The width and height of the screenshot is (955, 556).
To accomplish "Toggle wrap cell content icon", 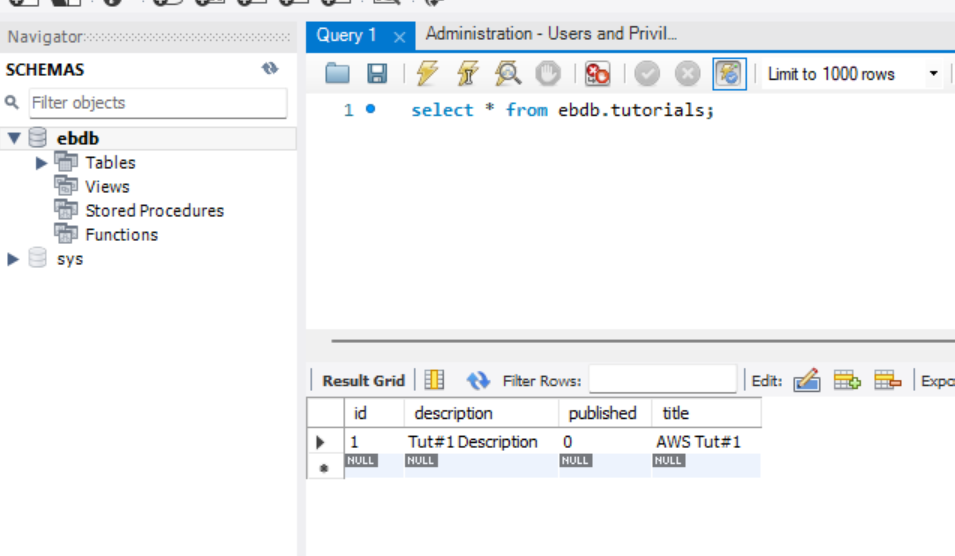I will (x=434, y=380).
